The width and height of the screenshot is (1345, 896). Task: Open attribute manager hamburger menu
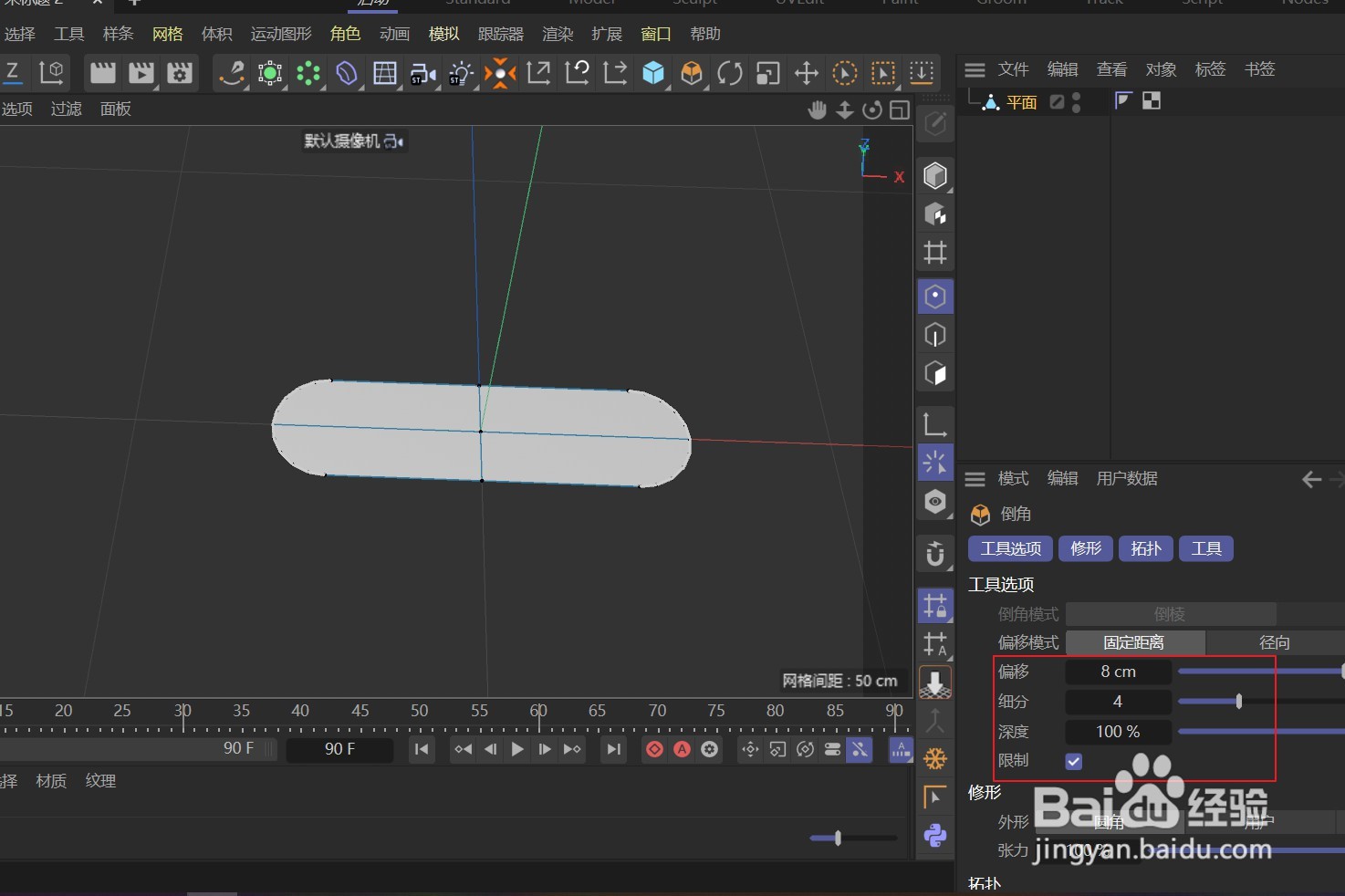click(975, 478)
